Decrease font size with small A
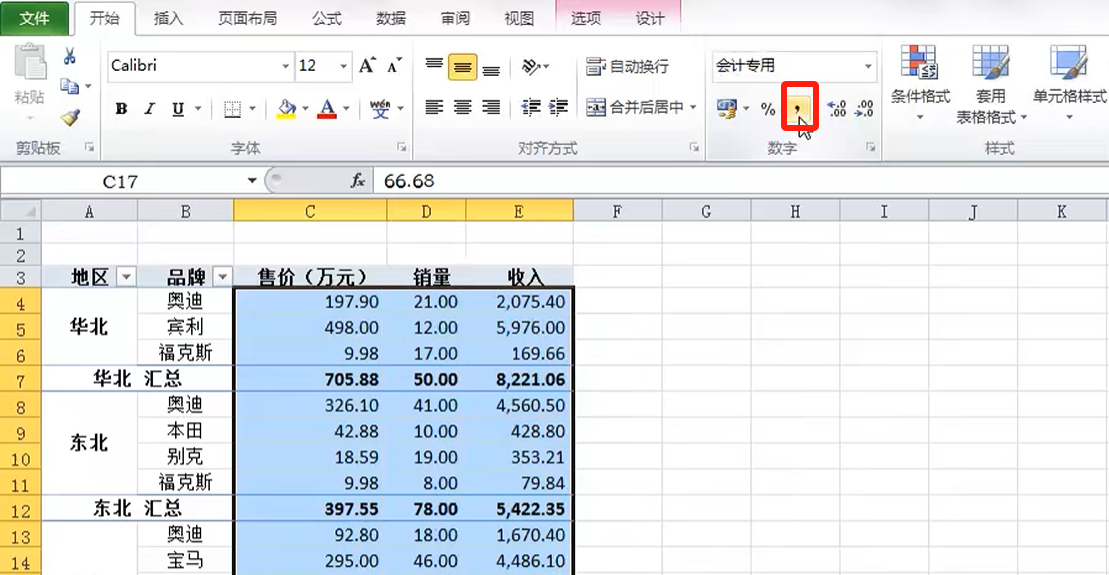The image size is (1109, 575). click(x=395, y=66)
